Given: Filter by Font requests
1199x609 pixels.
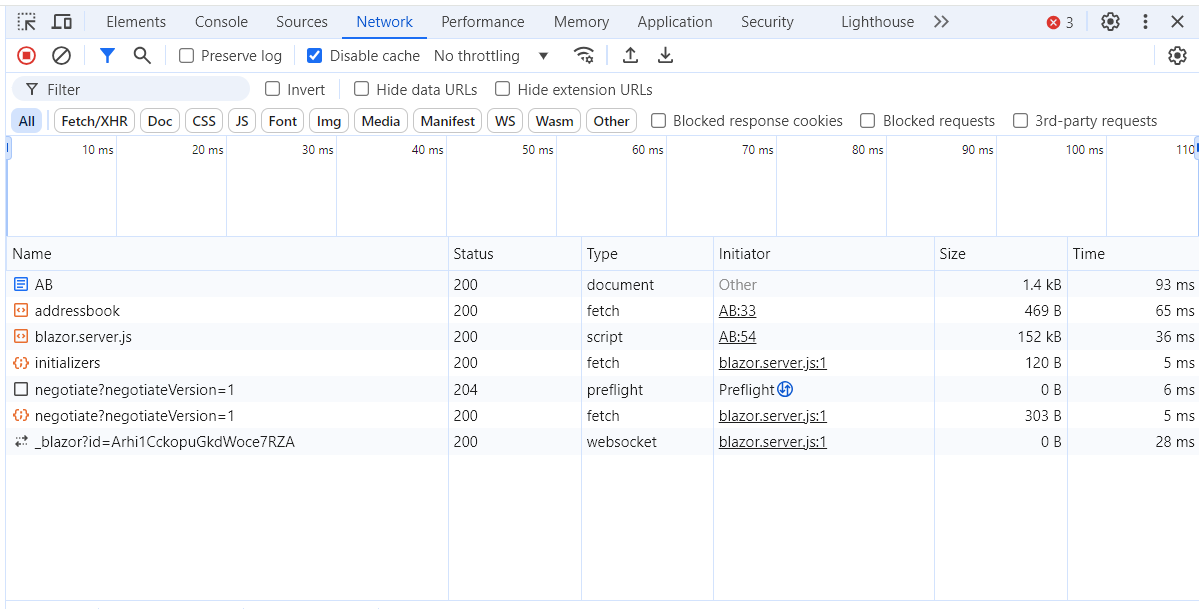Looking at the screenshot, I should [x=282, y=121].
